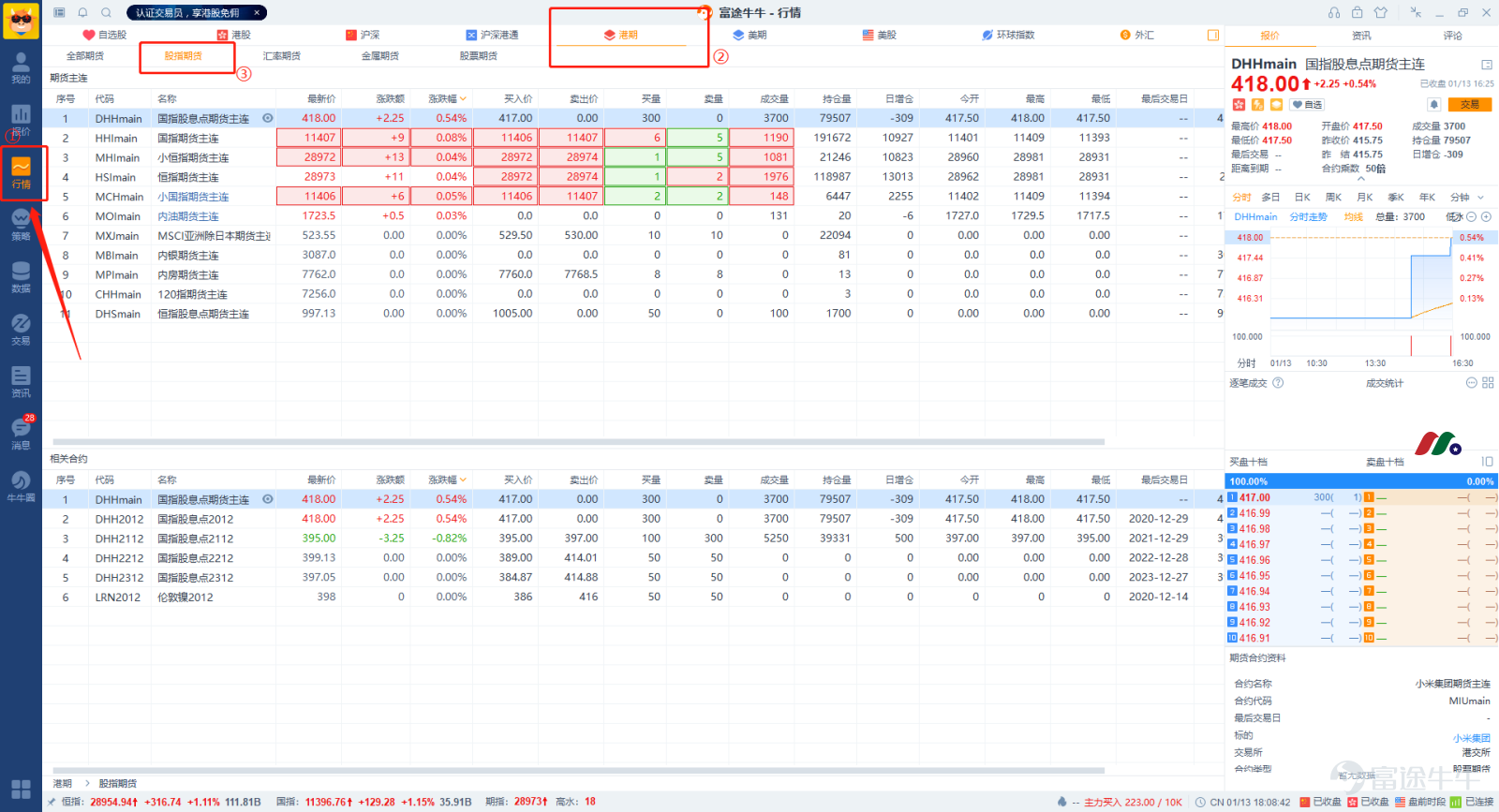Open the 资讯 tab in right panel

tap(1361, 36)
